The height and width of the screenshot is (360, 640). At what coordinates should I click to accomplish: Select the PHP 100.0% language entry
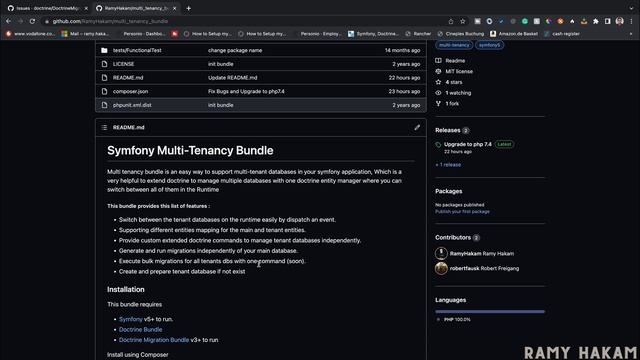click(454, 320)
